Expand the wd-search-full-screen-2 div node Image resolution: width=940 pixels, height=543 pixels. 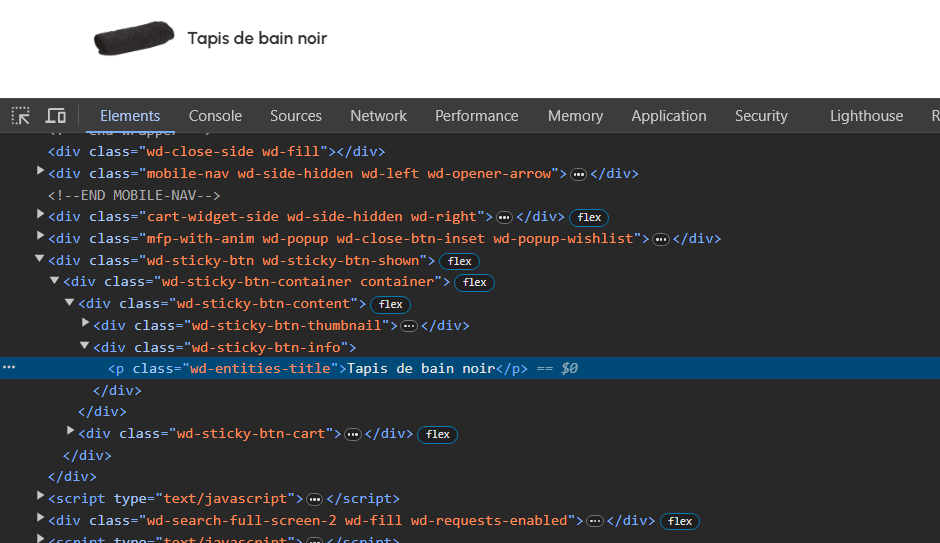coord(40,518)
